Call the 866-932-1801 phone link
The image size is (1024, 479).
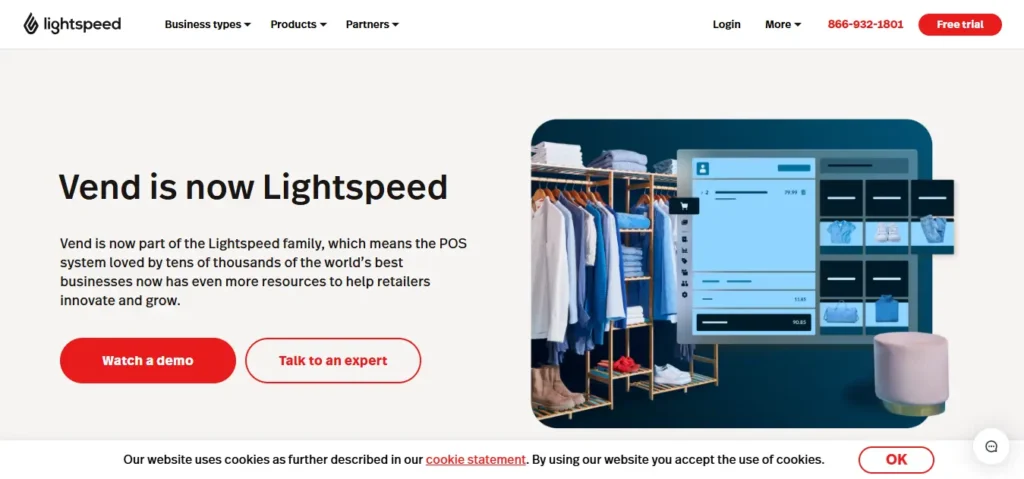point(865,24)
